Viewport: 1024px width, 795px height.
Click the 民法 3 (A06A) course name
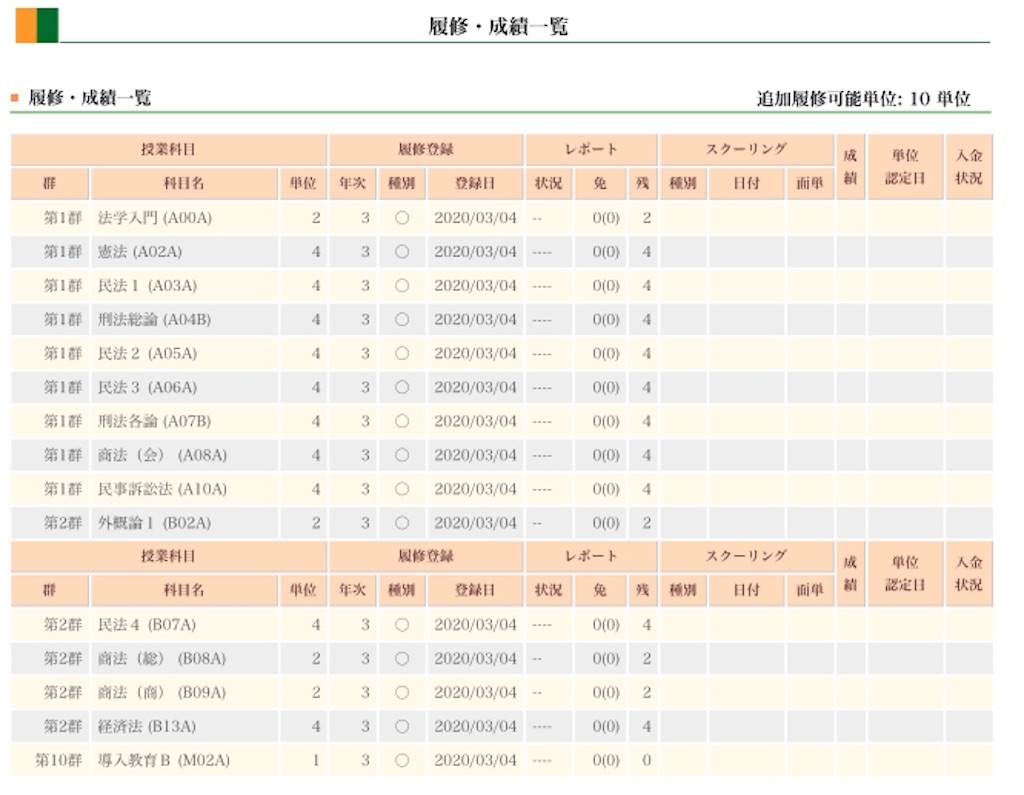(147, 388)
